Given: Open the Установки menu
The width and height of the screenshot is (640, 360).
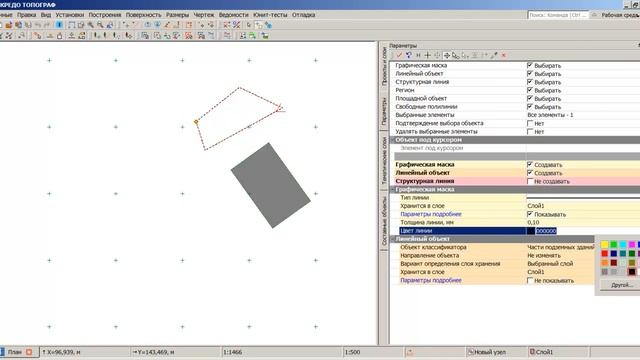Looking at the screenshot, I should point(69,15).
